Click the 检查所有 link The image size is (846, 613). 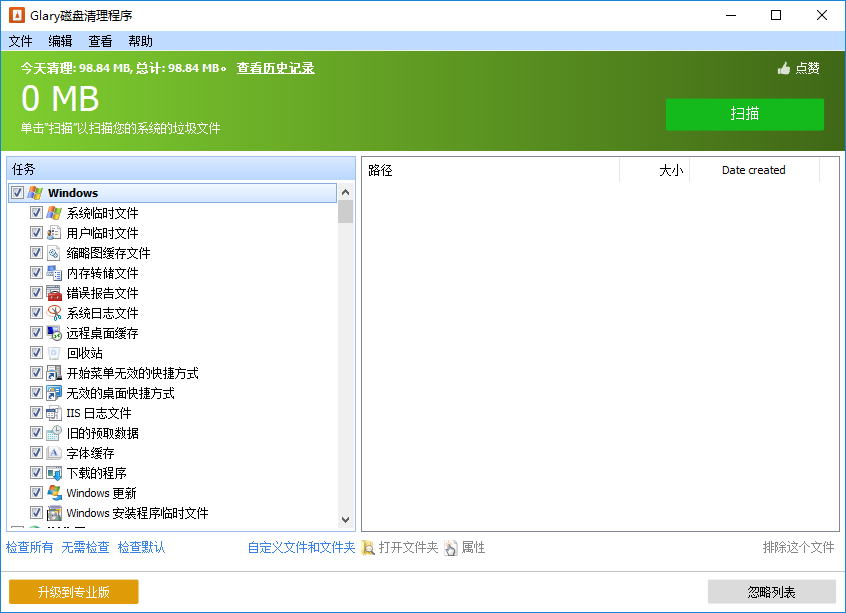pos(30,547)
